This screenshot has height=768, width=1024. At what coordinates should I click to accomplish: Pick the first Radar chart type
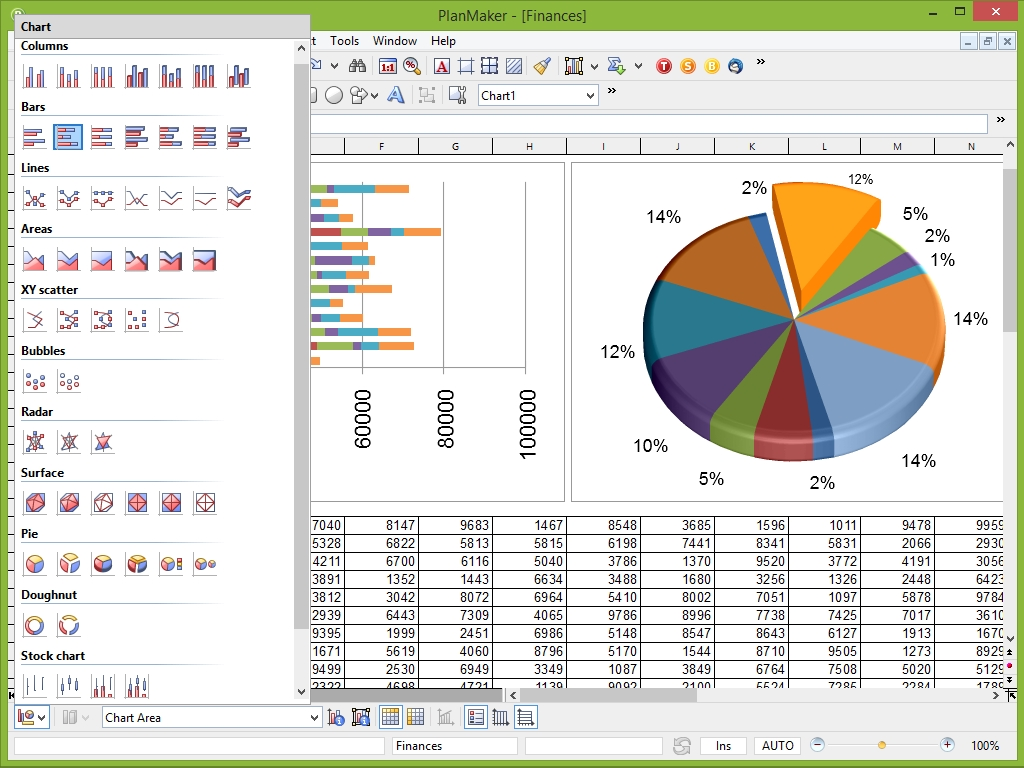pyautogui.click(x=35, y=442)
